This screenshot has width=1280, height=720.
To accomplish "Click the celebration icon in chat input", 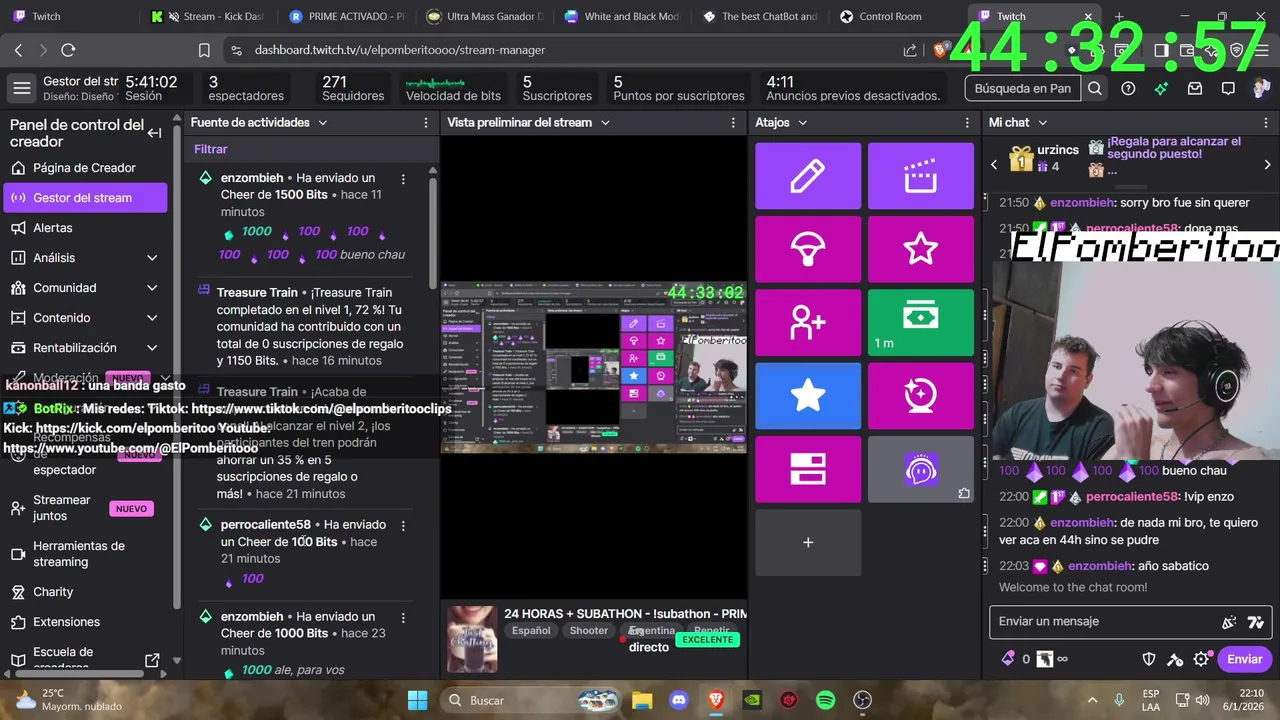I will click(x=1229, y=622).
